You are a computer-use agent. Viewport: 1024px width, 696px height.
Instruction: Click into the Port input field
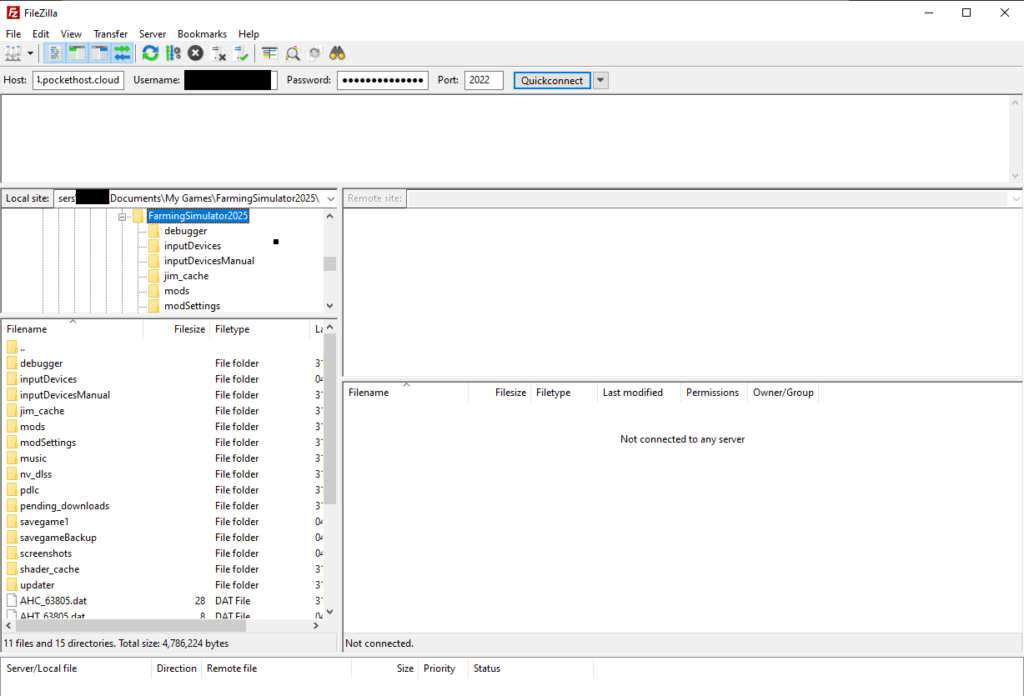click(x=484, y=80)
